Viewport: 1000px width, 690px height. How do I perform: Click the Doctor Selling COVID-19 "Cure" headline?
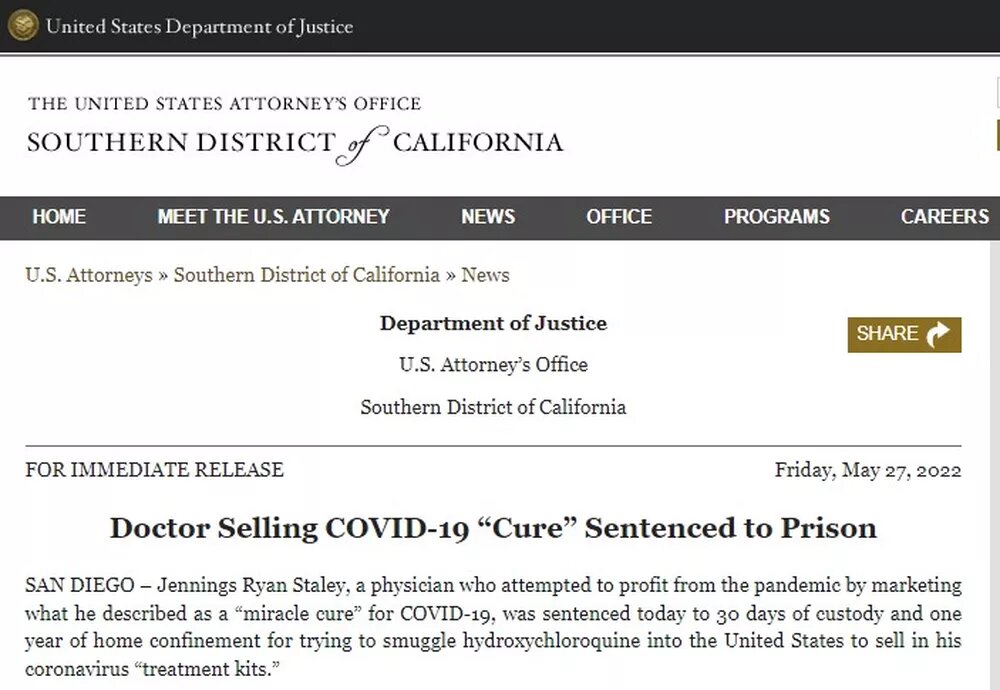tap(493, 528)
